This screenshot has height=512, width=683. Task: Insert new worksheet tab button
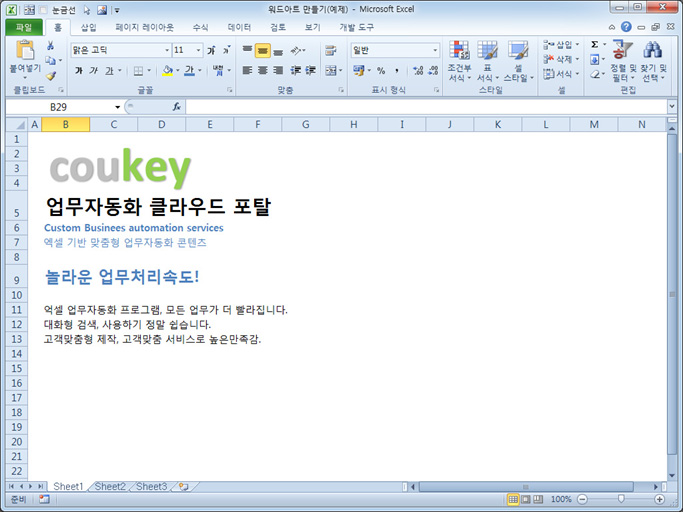pyautogui.click(x=184, y=487)
